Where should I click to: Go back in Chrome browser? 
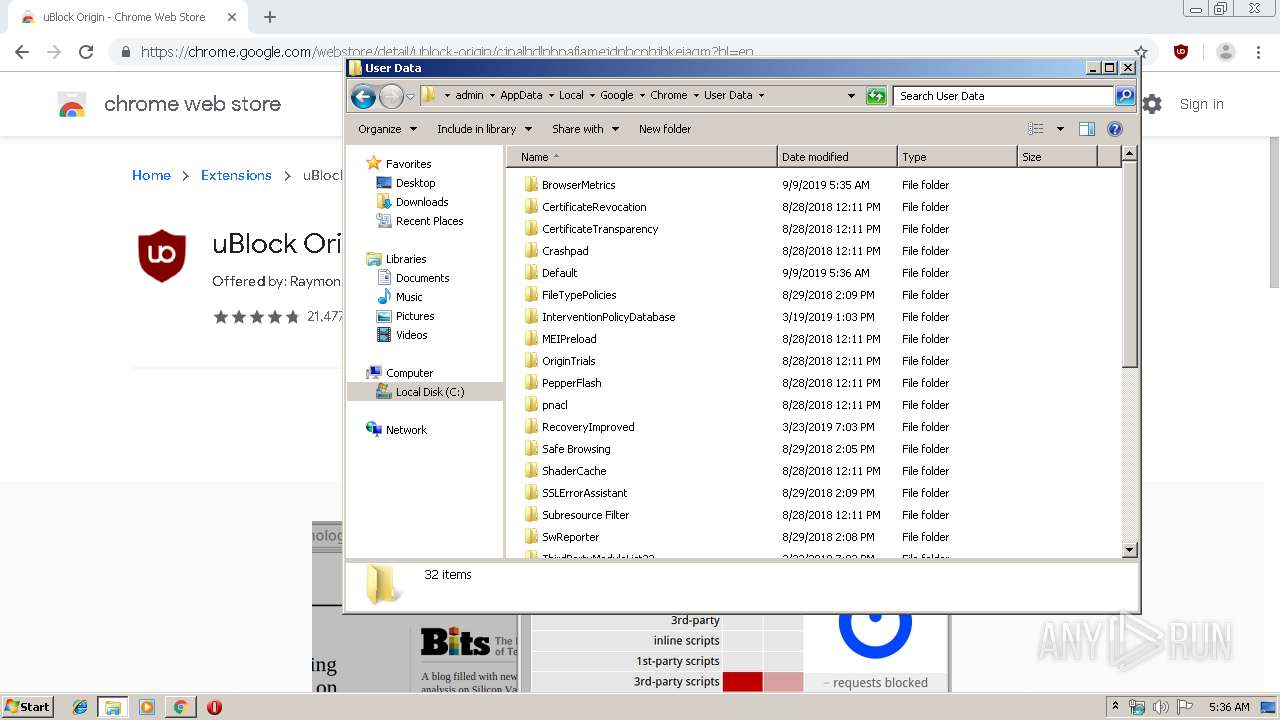point(22,52)
